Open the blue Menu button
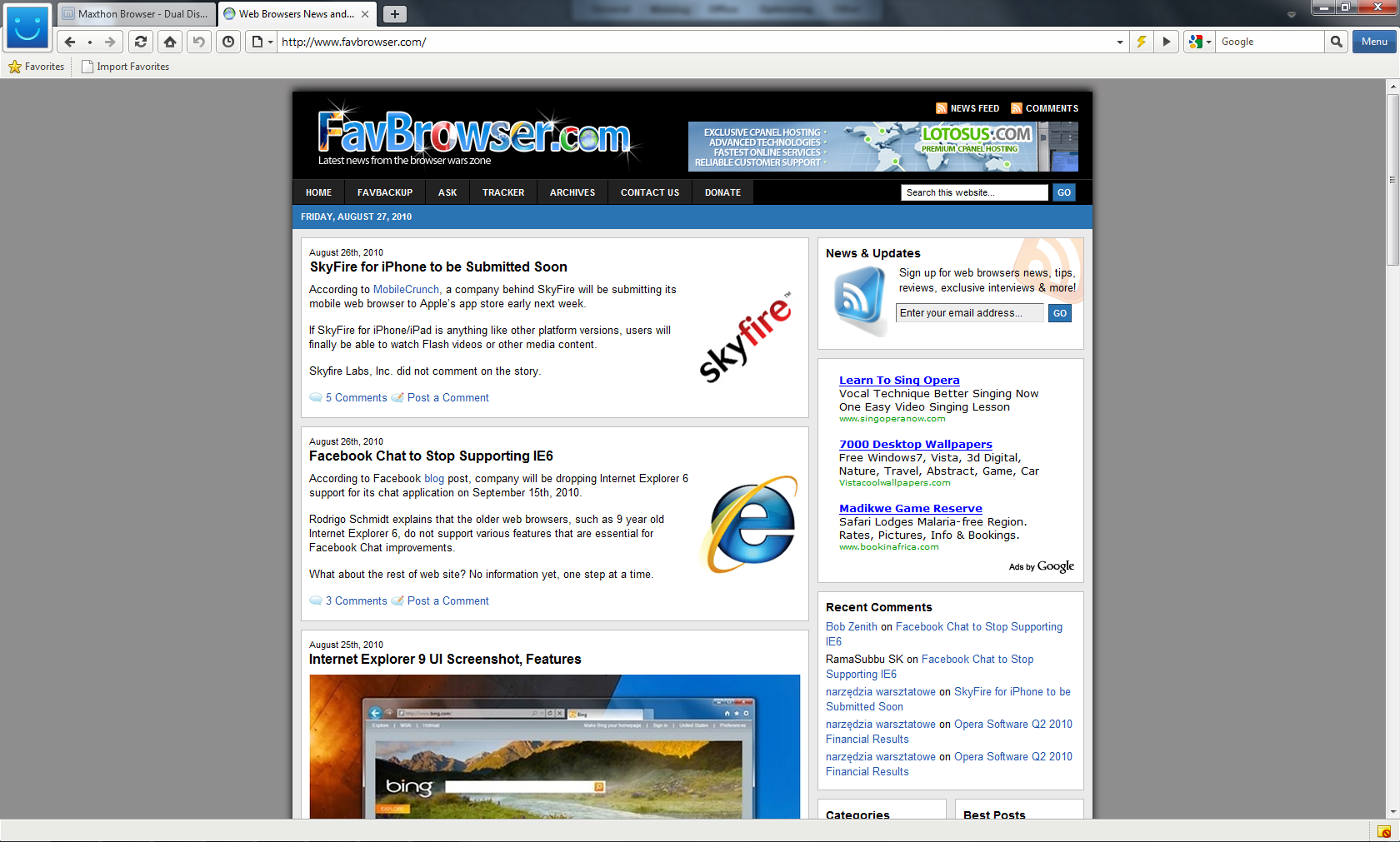The width and height of the screenshot is (1400, 842). coord(1374,42)
